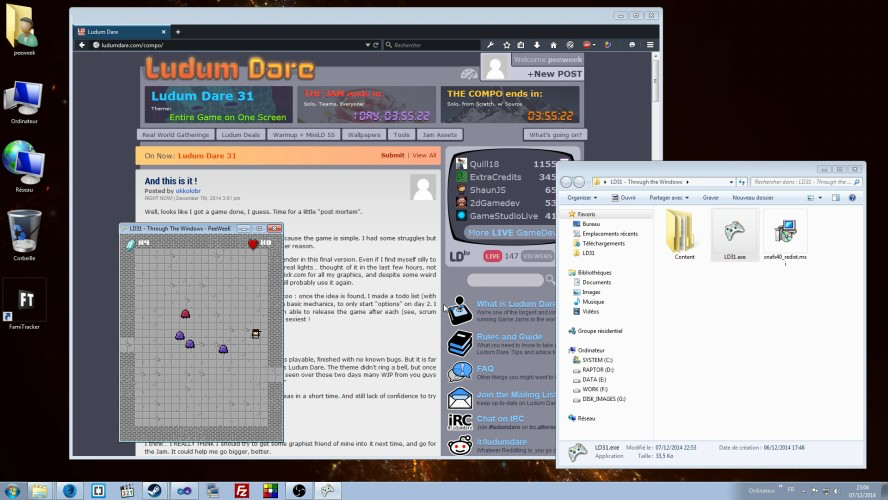Open a new browser tab with plus
Viewport: 888px width, 500px height.
(178, 32)
